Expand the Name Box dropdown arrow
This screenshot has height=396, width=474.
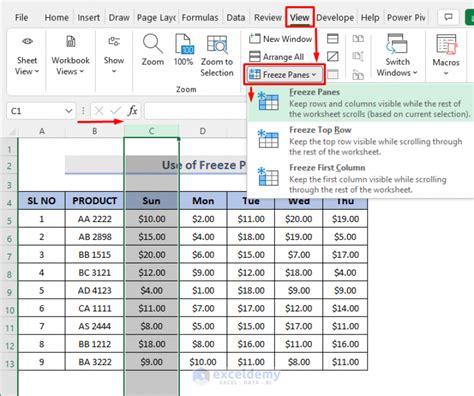tap(69, 111)
